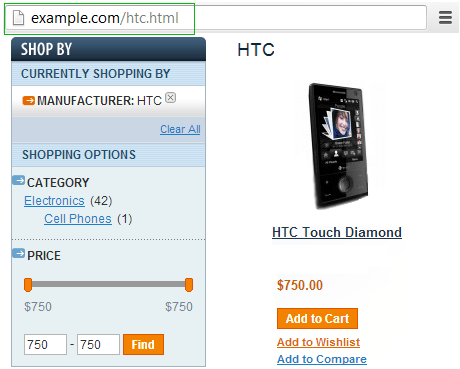Open the Add to Wishlist link
Screen dimensions: 460x369
(x=318, y=342)
